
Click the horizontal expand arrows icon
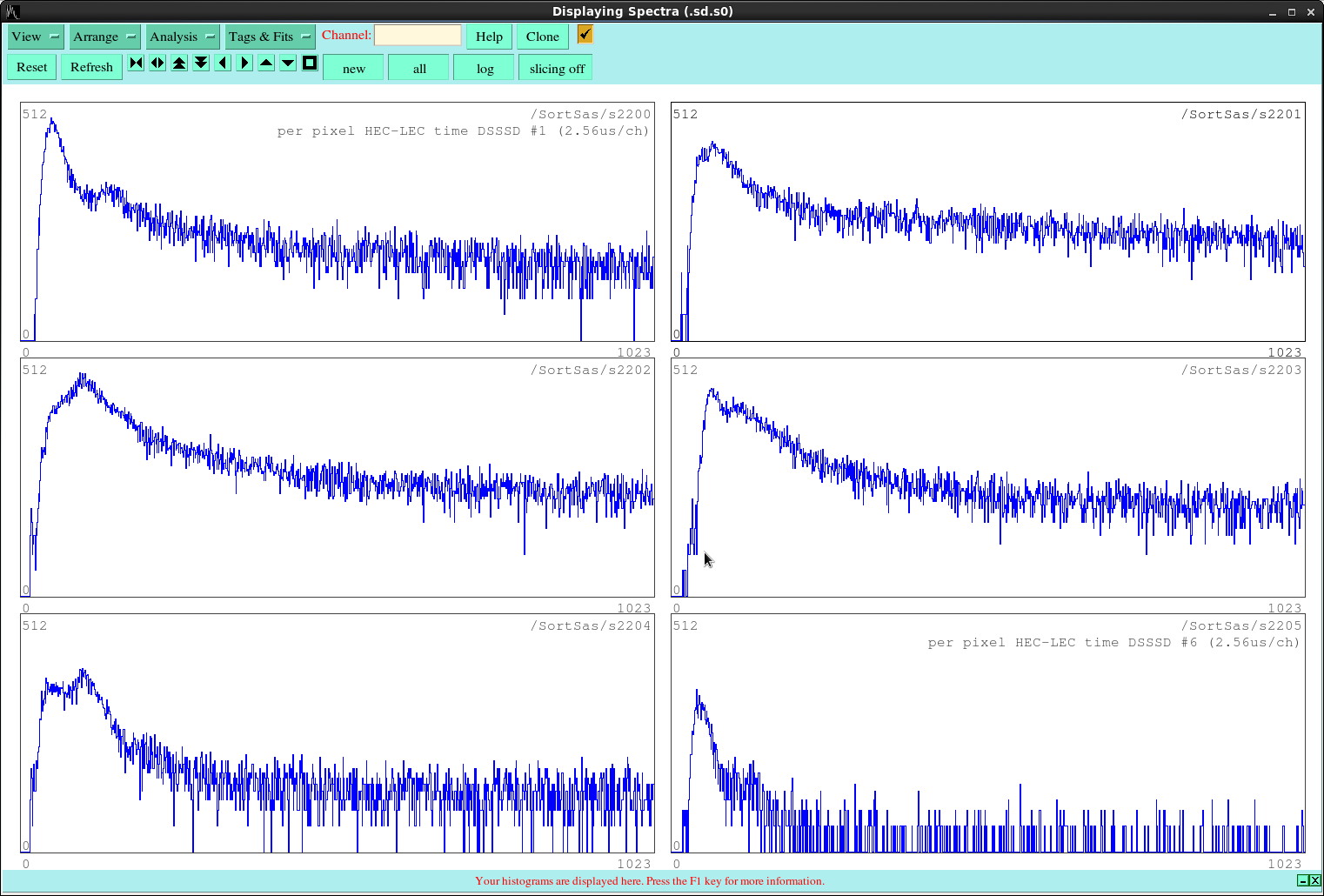click(x=157, y=63)
